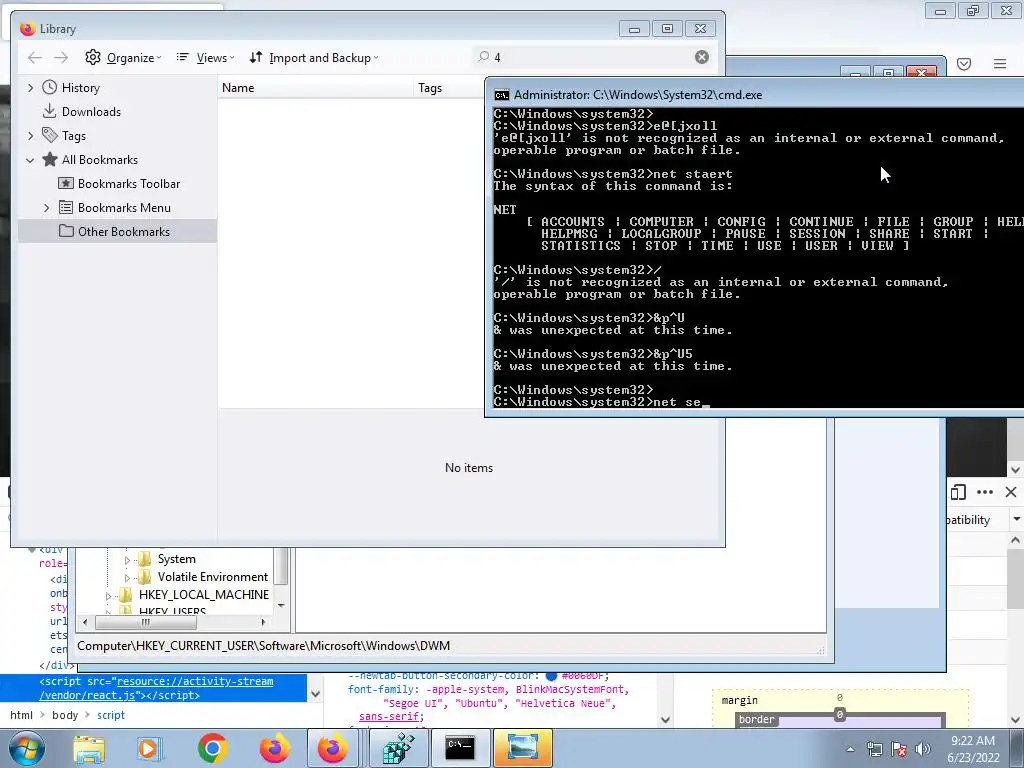Sort by the Tags column header

tap(449, 88)
